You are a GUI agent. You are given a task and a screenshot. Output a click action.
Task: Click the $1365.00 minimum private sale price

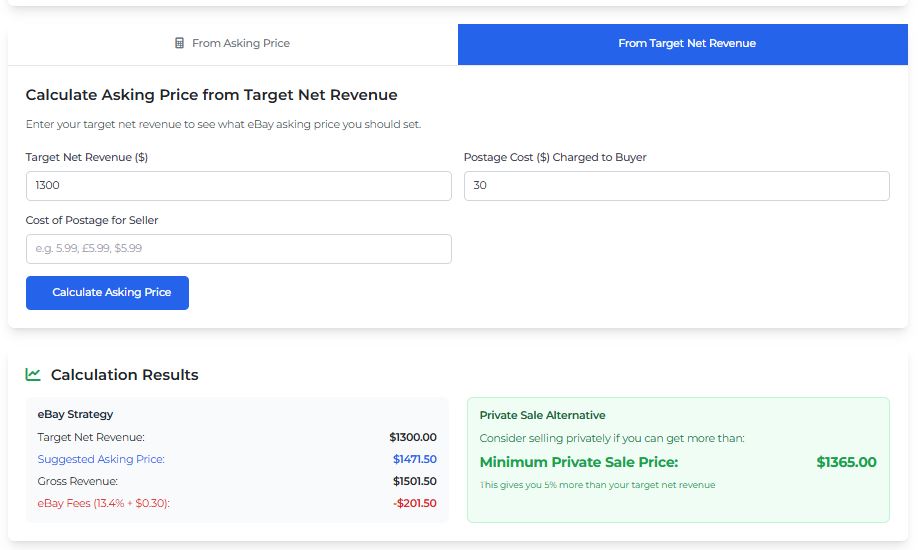click(x=846, y=462)
